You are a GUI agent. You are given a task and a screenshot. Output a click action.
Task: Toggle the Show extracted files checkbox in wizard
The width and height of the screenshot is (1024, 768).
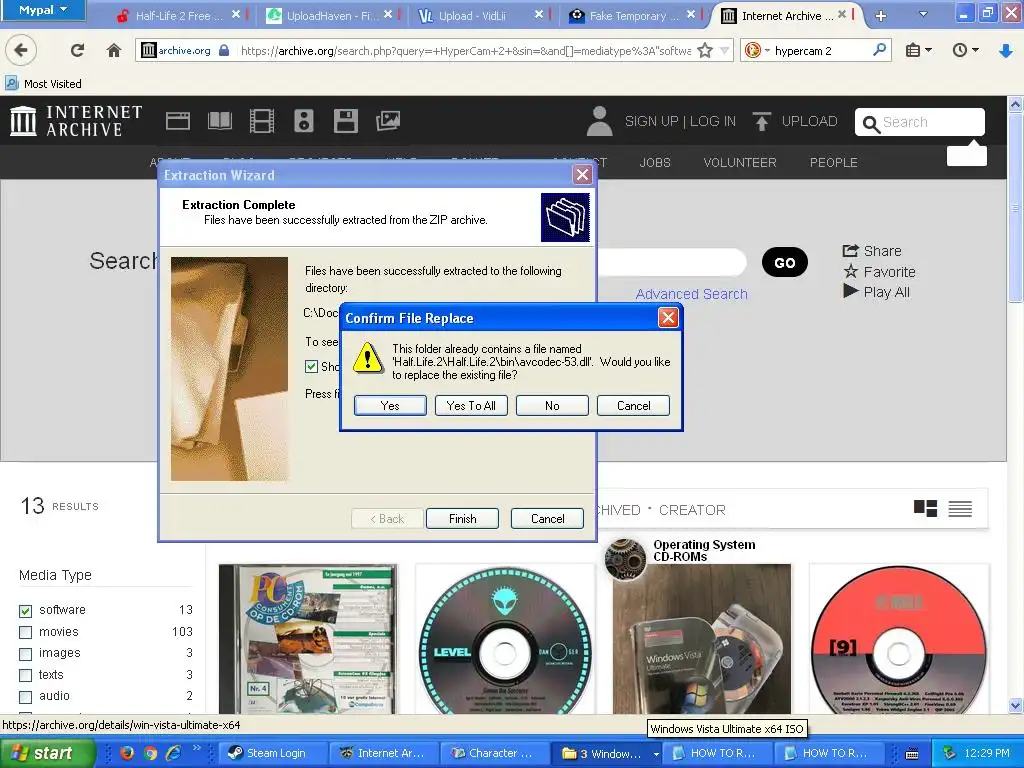point(312,366)
